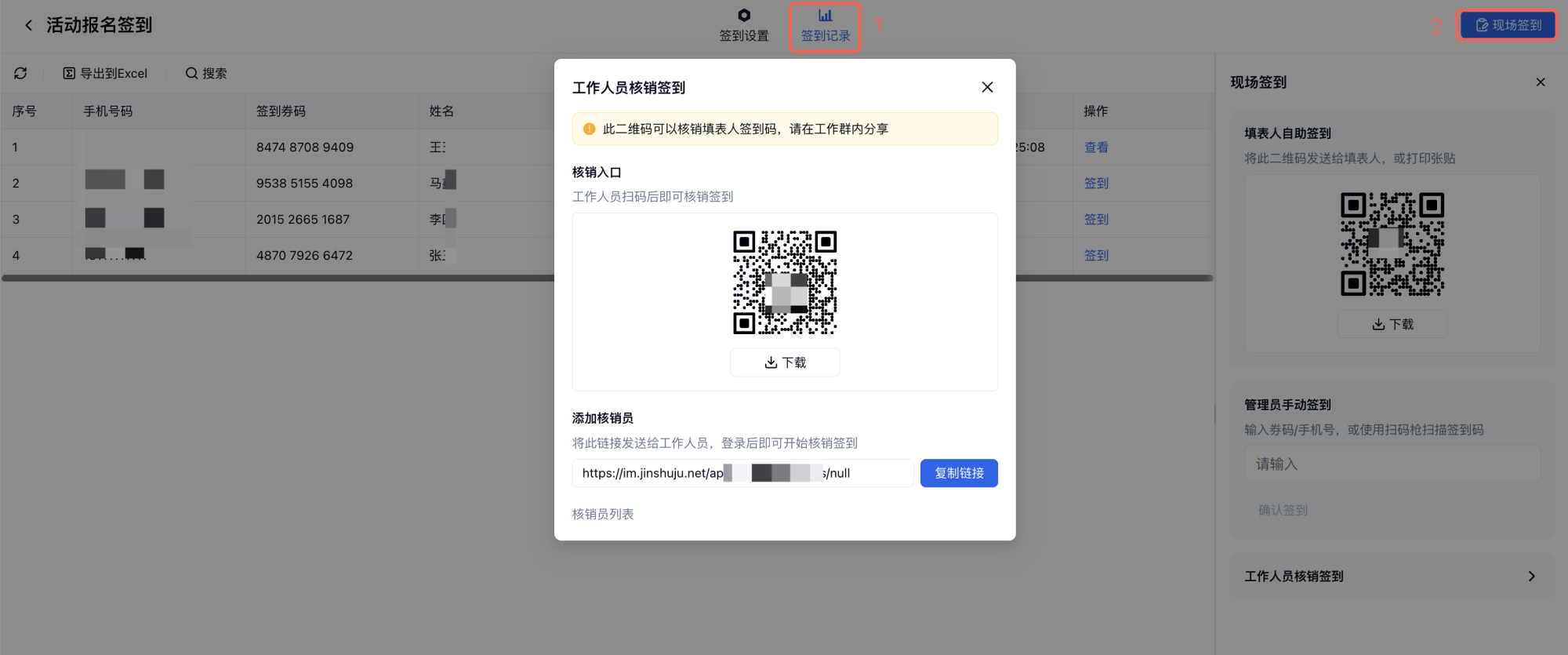Close the 现场签到 side panel
Viewport: 1568px width, 655px height.
(1540, 82)
